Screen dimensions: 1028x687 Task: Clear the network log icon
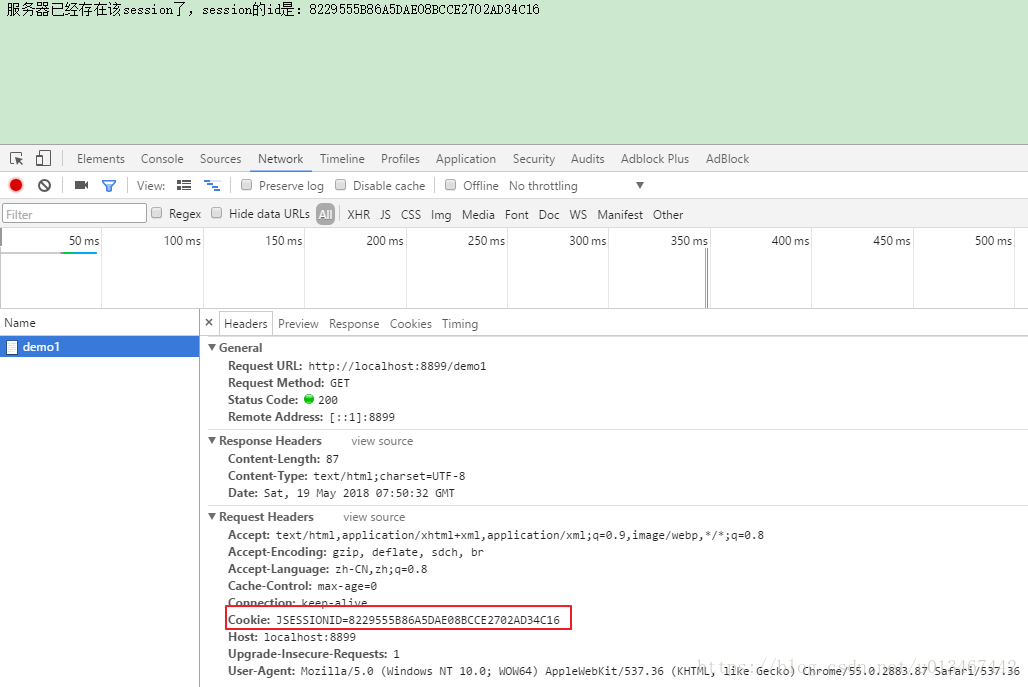pyautogui.click(x=44, y=186)
